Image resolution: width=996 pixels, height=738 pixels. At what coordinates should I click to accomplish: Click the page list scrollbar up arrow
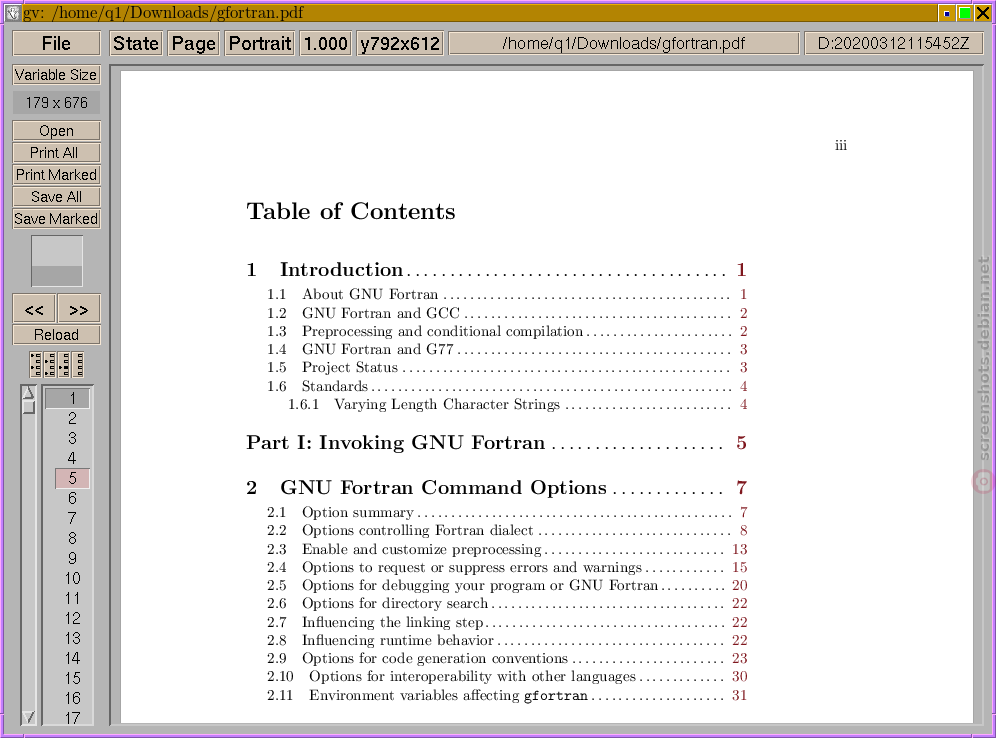click(x=29, y=393)
